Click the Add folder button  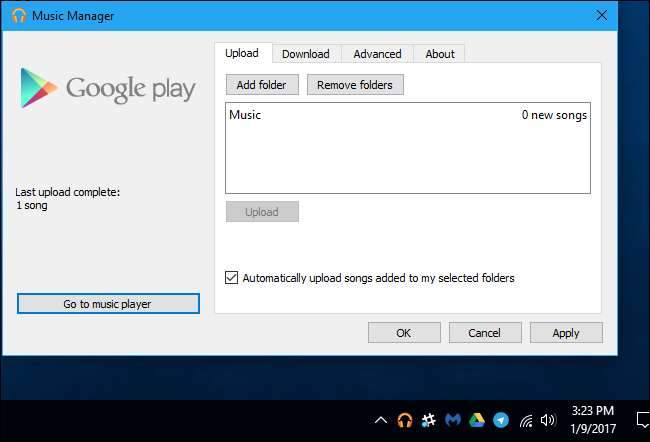261,85
